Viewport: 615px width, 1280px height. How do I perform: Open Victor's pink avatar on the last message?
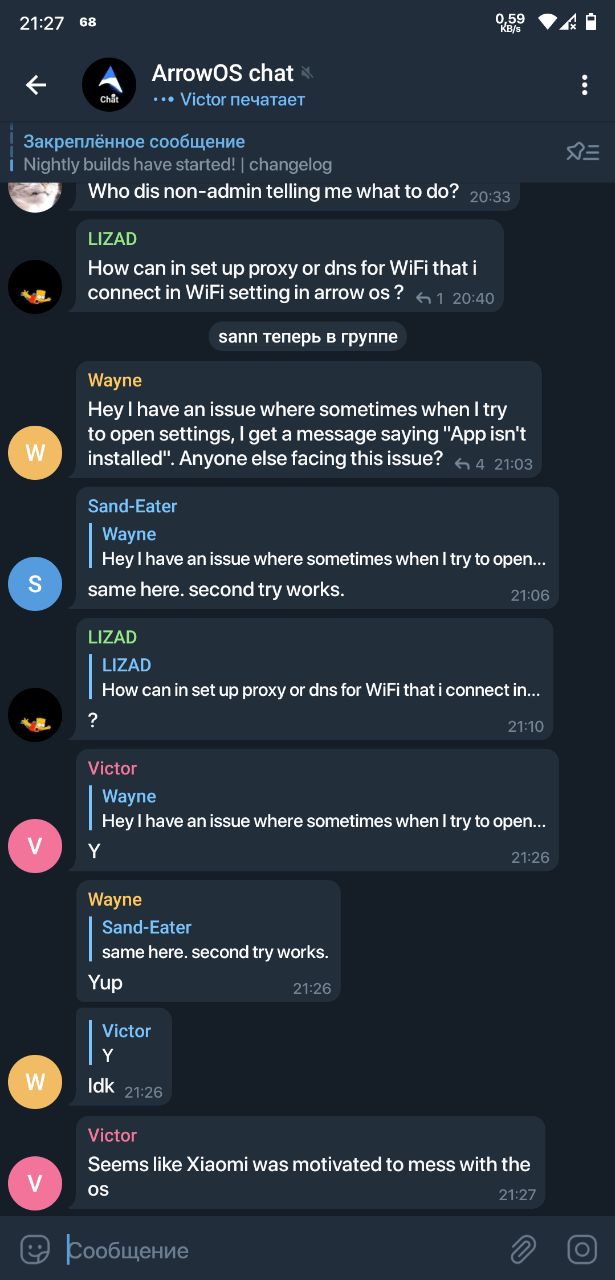35,1184
